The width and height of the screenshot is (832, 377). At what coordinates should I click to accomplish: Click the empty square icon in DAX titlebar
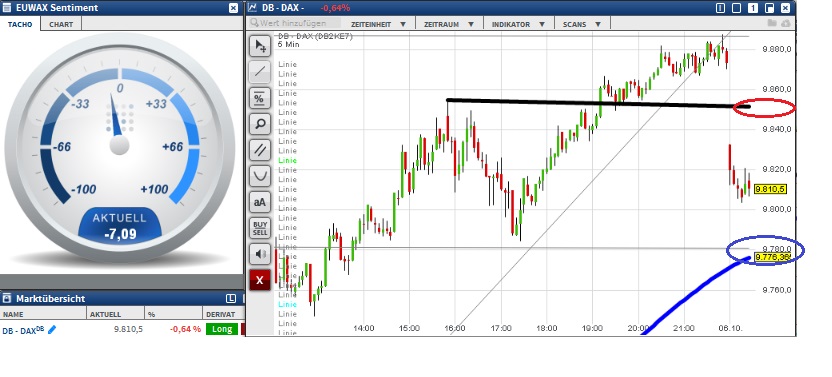[x=736, y=8]
